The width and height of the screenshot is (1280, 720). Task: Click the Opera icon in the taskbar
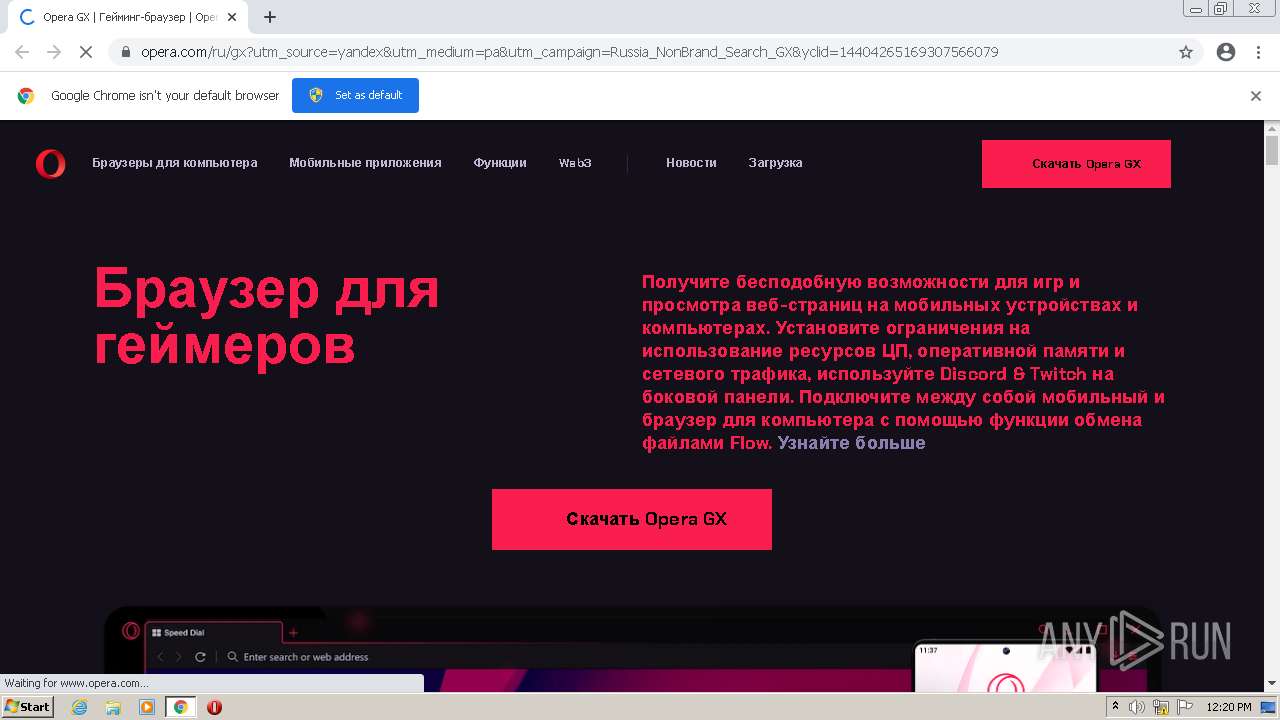[214, 707]
